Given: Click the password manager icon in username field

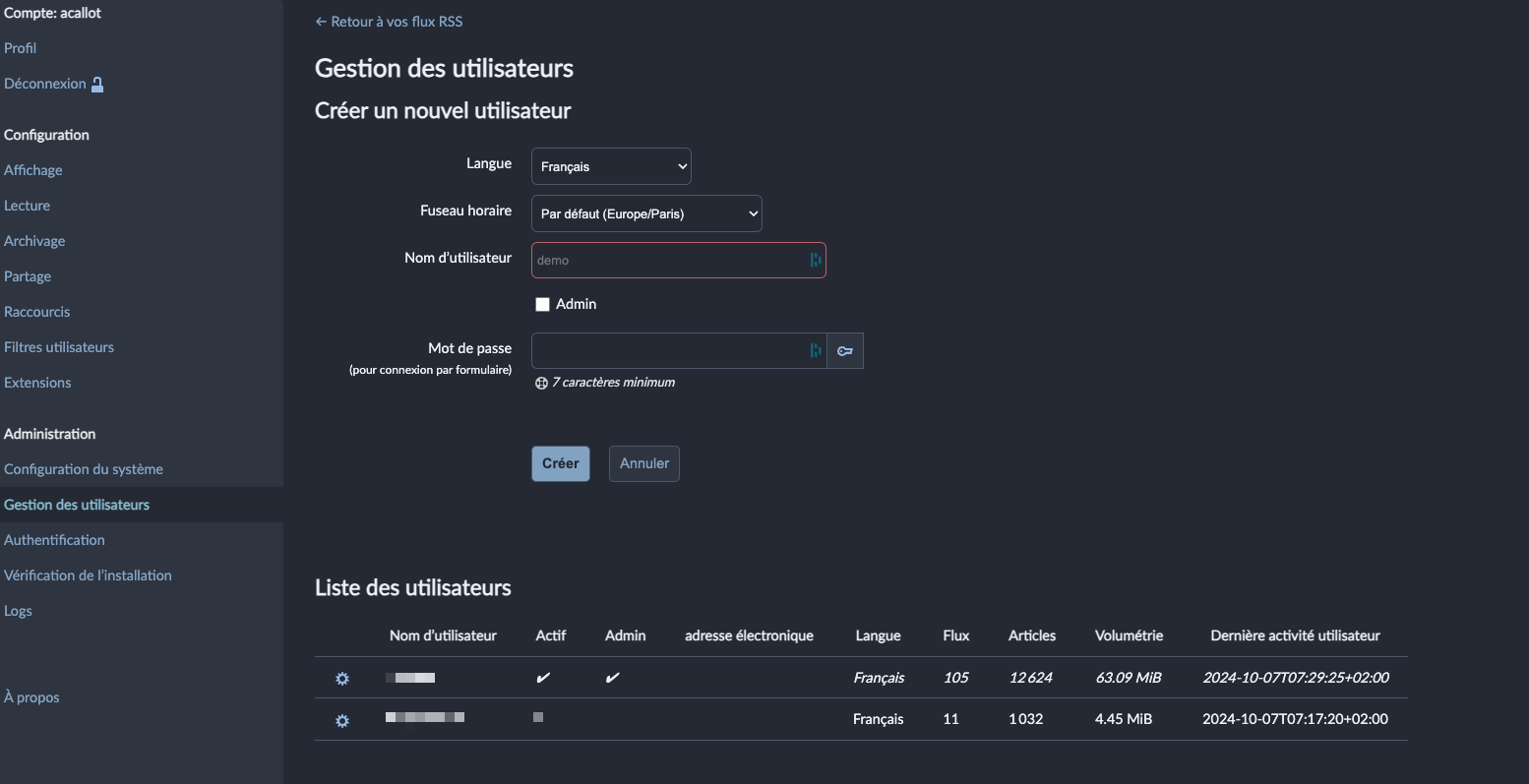Looking at the screenshot, I should tap(815, 260).
